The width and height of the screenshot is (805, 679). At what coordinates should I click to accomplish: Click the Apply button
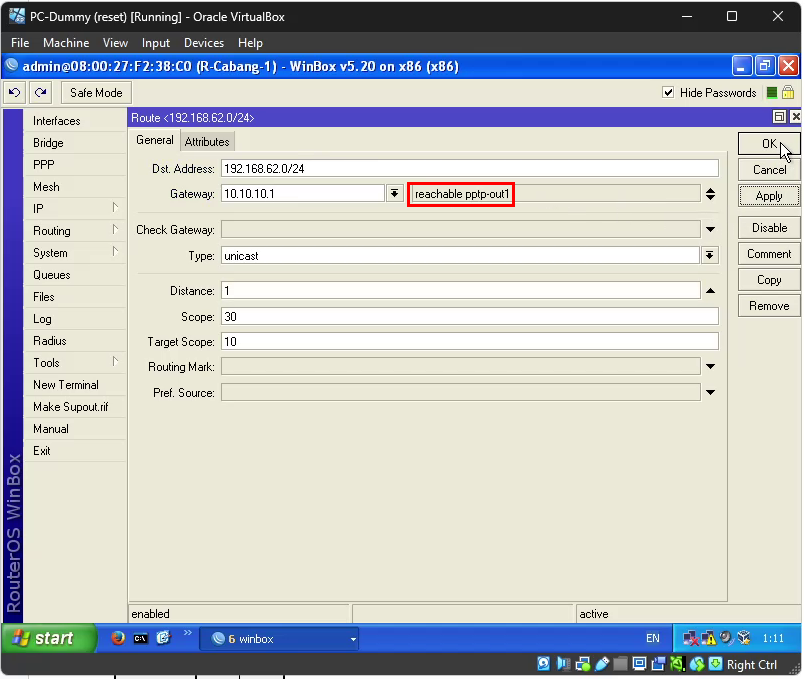[x=769, y=196]
